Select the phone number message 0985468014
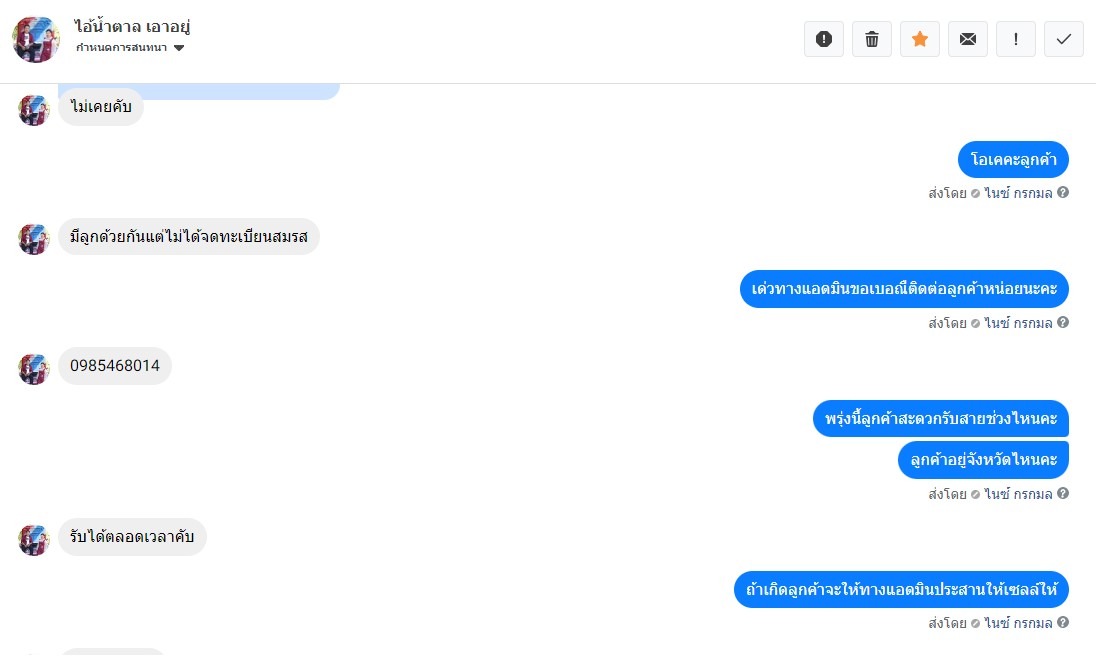1096x657 pixels. pyautogui.click(x=115, y=366)
